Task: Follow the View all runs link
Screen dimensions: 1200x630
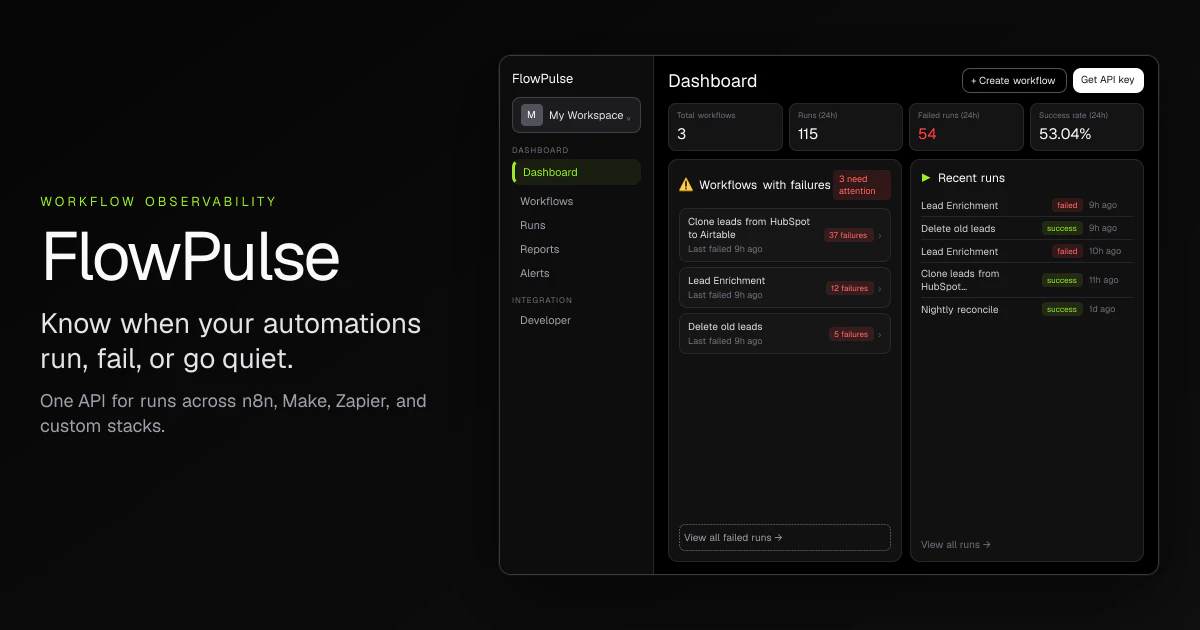Action: 955,544
